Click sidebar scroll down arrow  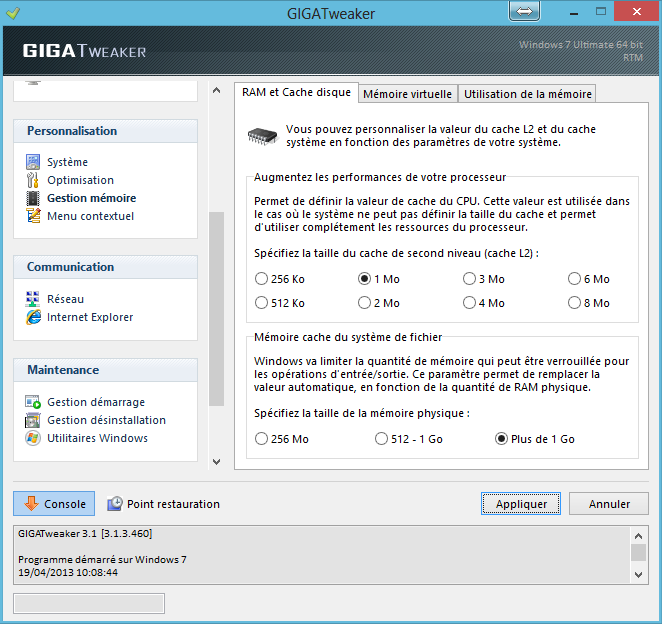click(217, 461)
